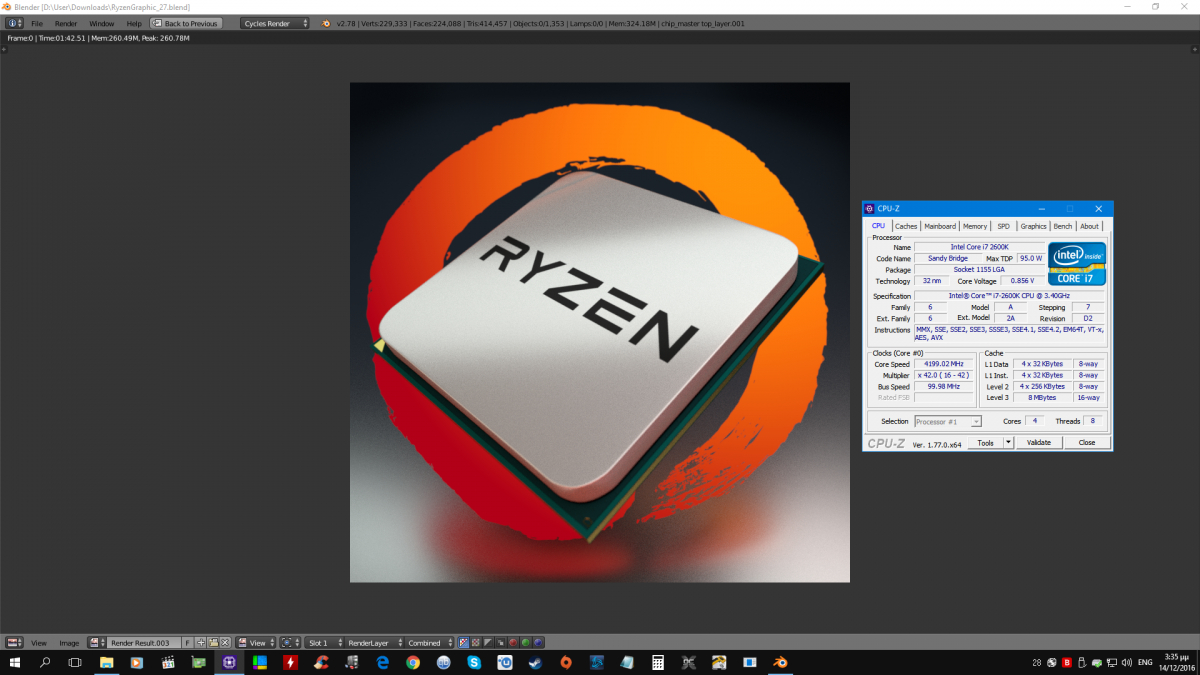Switch to the Caches tab in CPU-Z
This screenshot has height=675, width=1200.
tap(906, 226)
